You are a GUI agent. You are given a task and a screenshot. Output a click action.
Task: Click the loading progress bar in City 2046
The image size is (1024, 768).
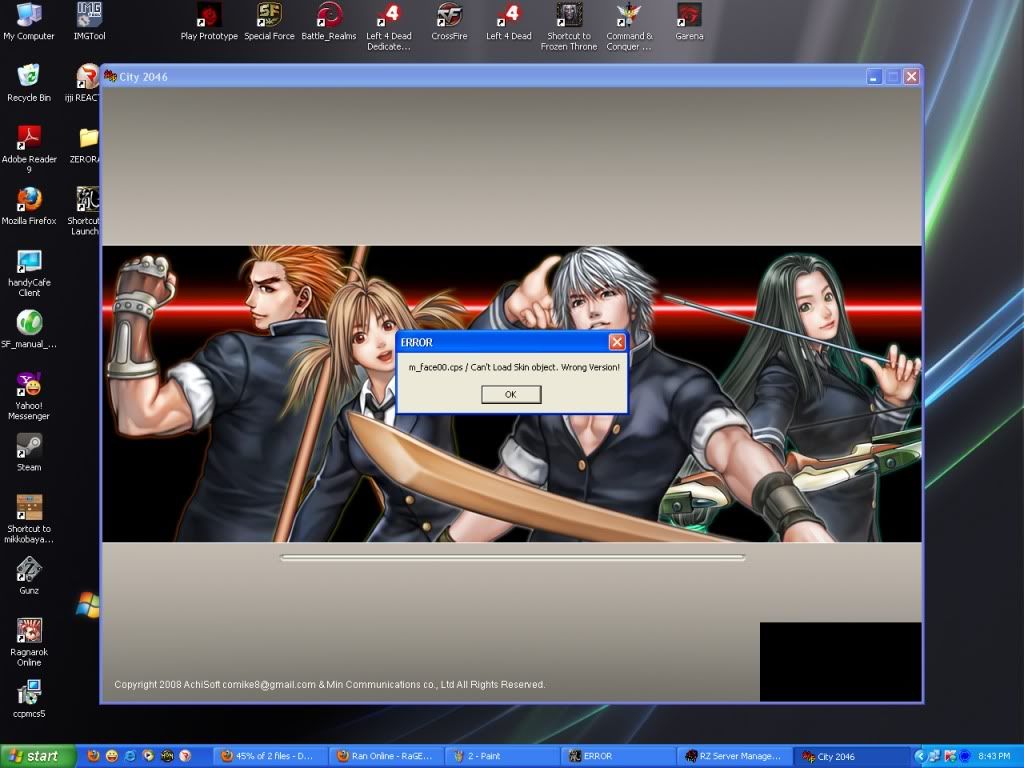(512, 558)
